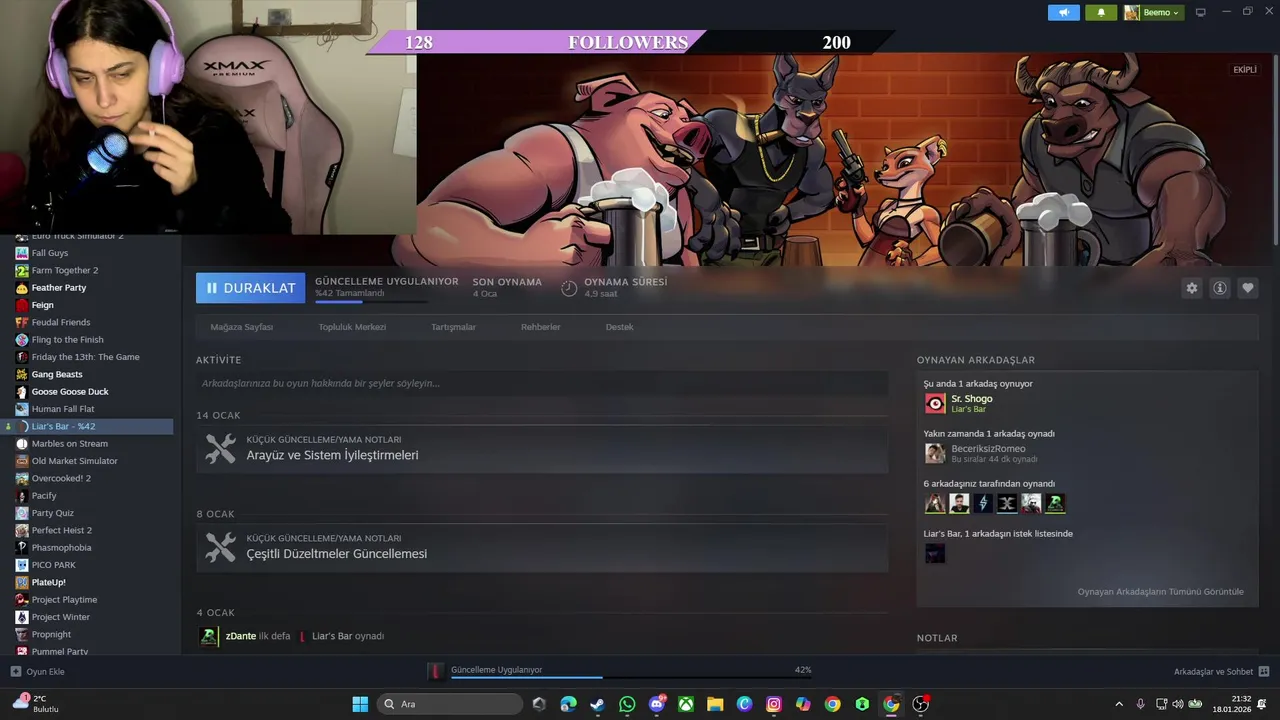Click the wrench icon of 14 Ocak update

(x=220, y=449)
